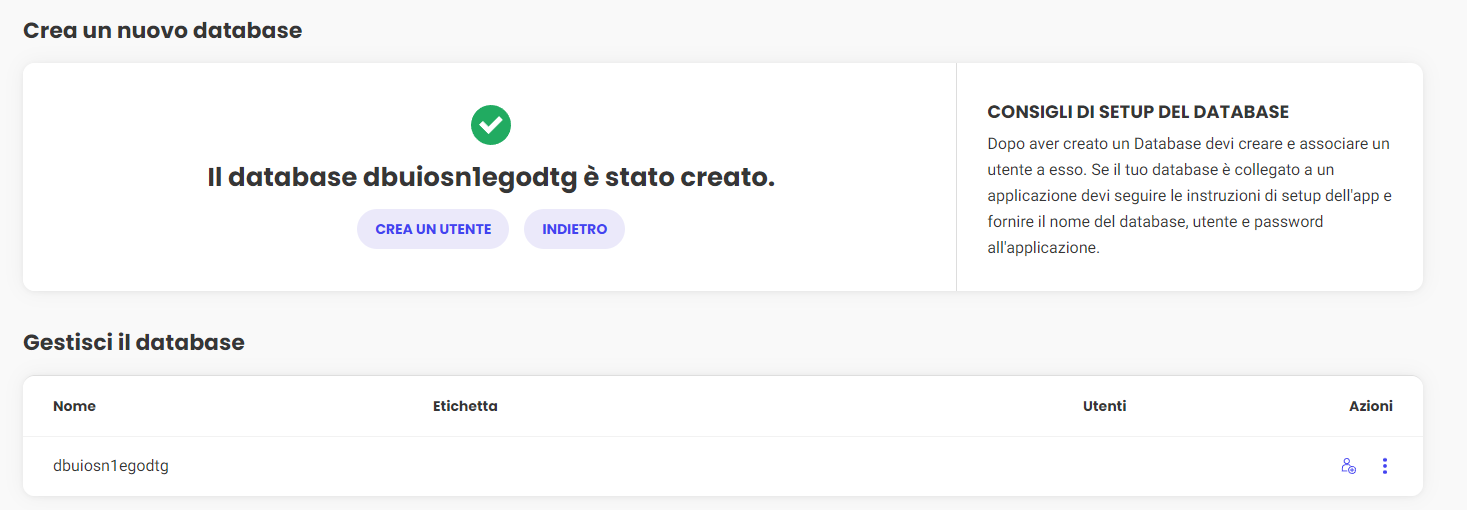Image resolution: width=1467 pixels, height=510 pixels.
Task: Click the word 'password' in setup tips
Action: point(1290,222)
